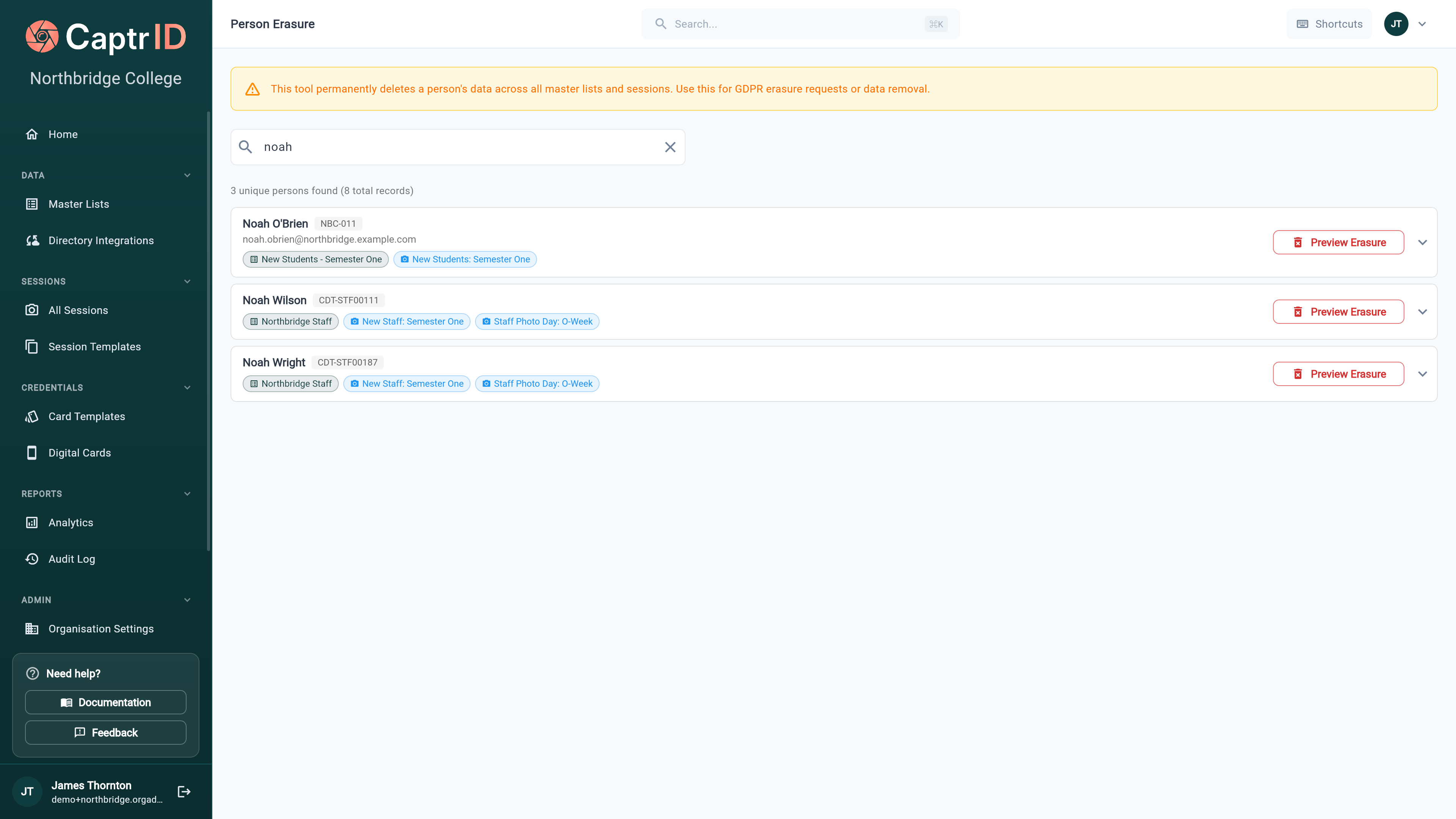Preview erasure for Noah O'Brien
This screenshot has height=819, width=1456.
coord(1338,243)
